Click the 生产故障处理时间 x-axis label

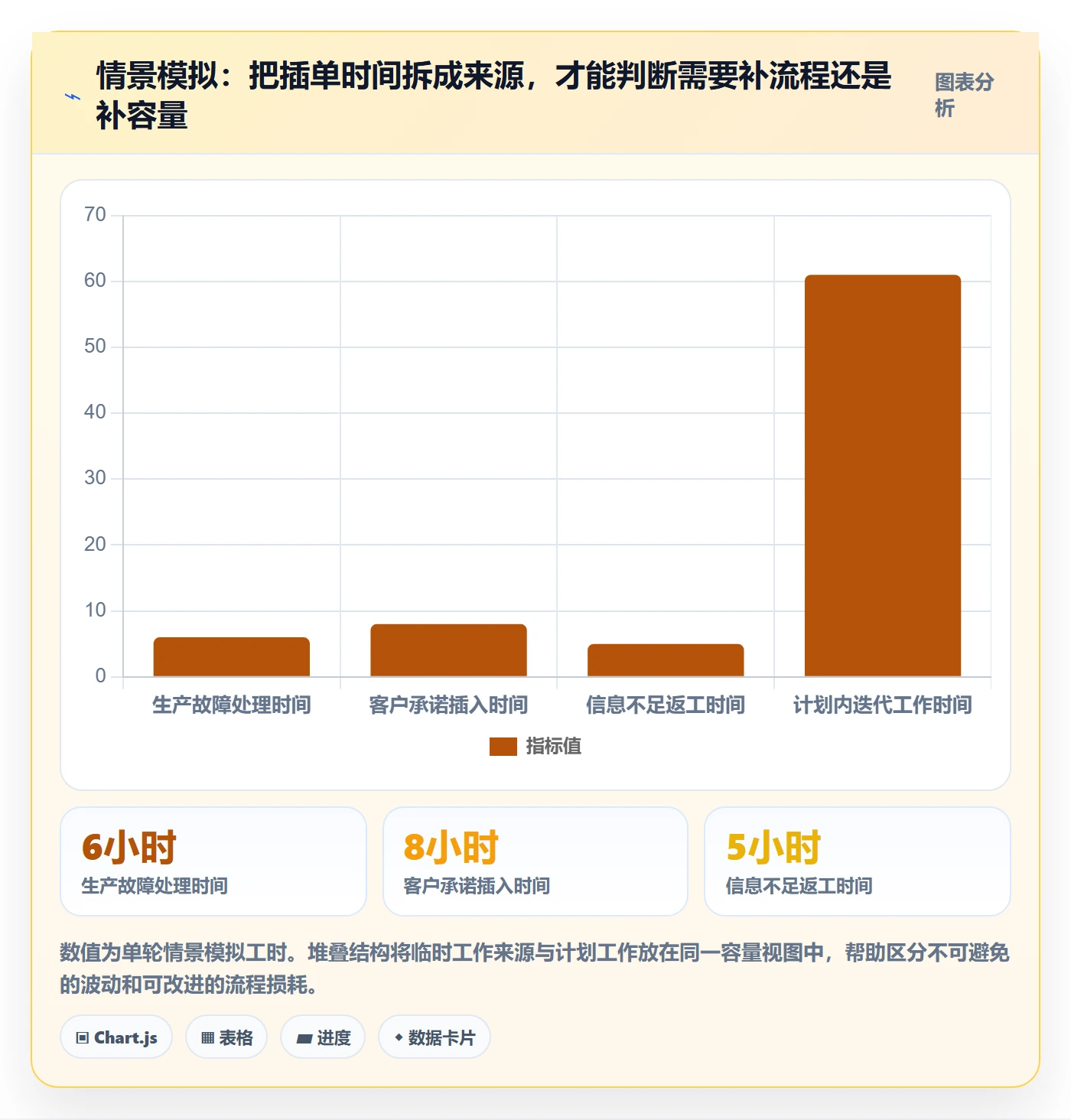(232, 705)
